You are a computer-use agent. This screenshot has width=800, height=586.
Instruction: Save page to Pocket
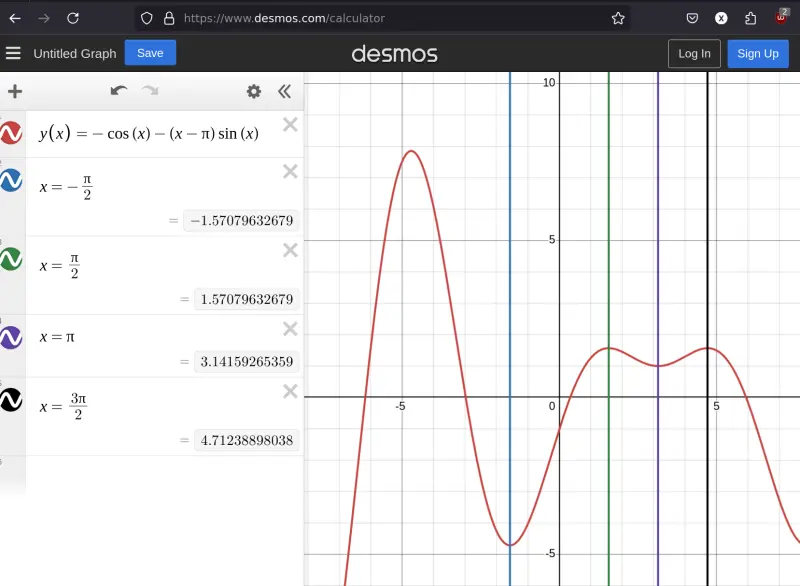(692, 18)
